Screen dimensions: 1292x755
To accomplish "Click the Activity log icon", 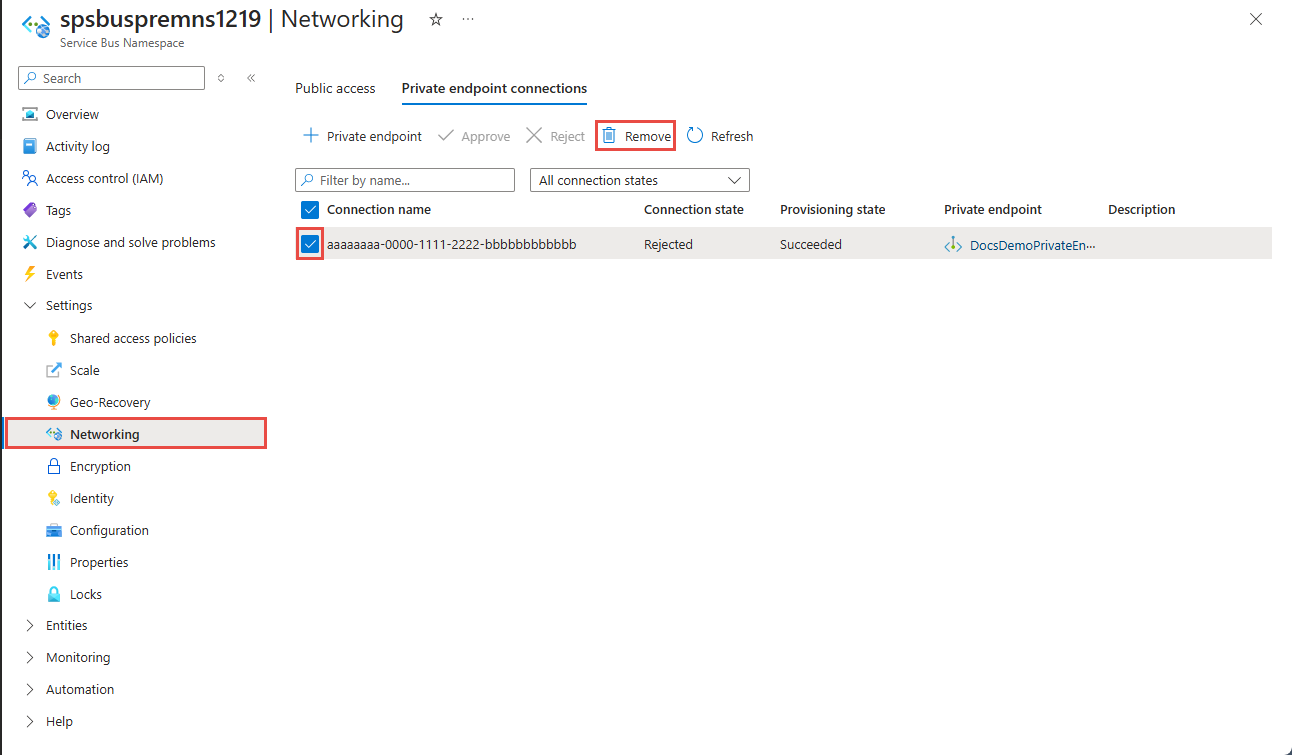I will point(30,146).
